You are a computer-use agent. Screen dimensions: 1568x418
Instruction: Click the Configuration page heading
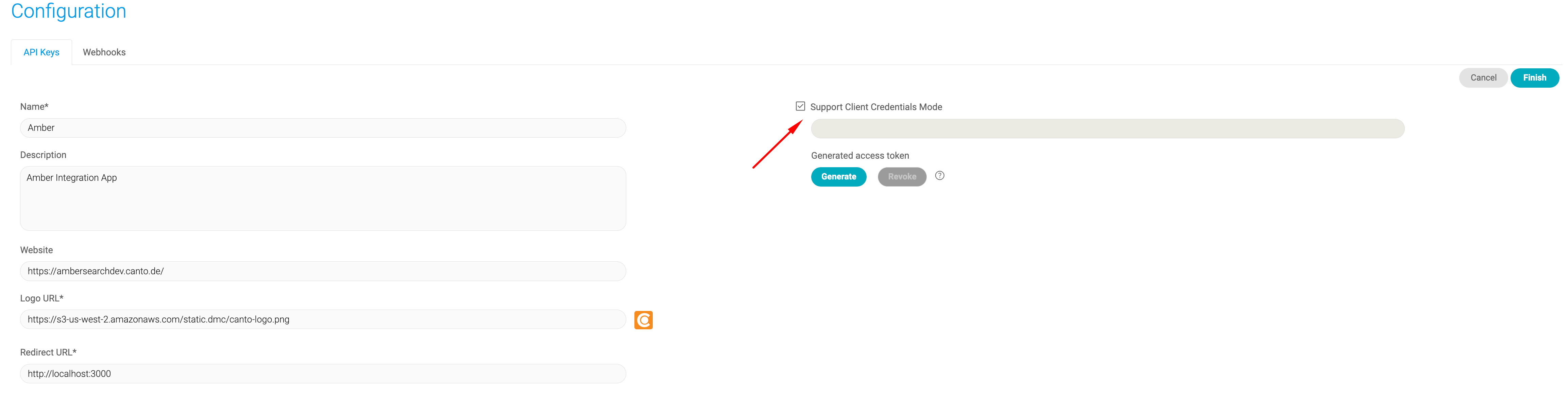tap(69, 11)
